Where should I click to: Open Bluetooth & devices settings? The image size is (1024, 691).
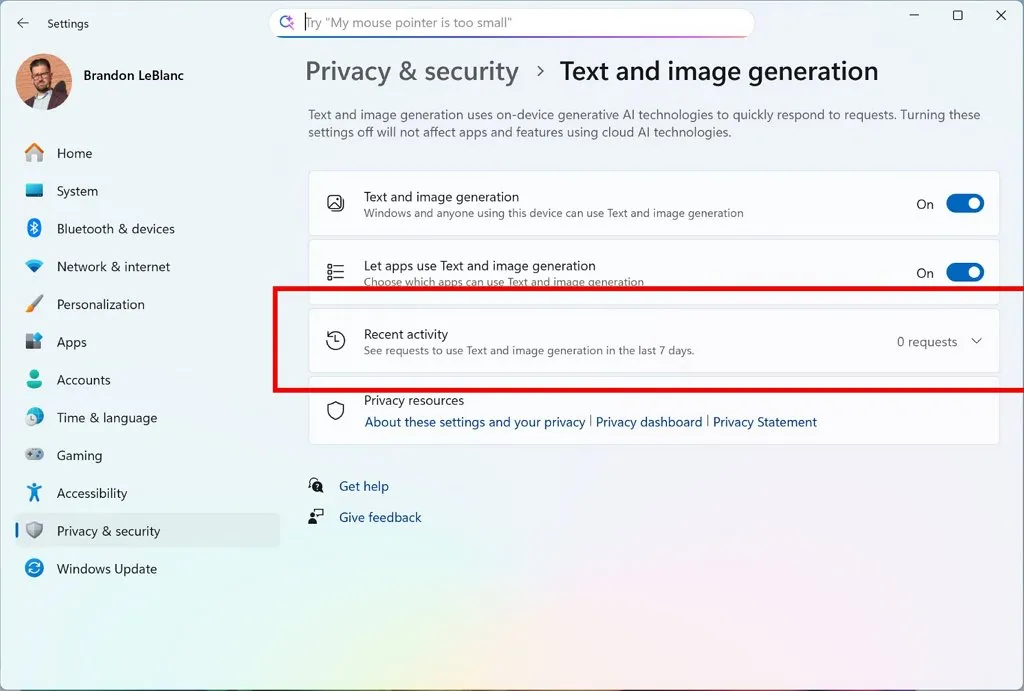33,229
